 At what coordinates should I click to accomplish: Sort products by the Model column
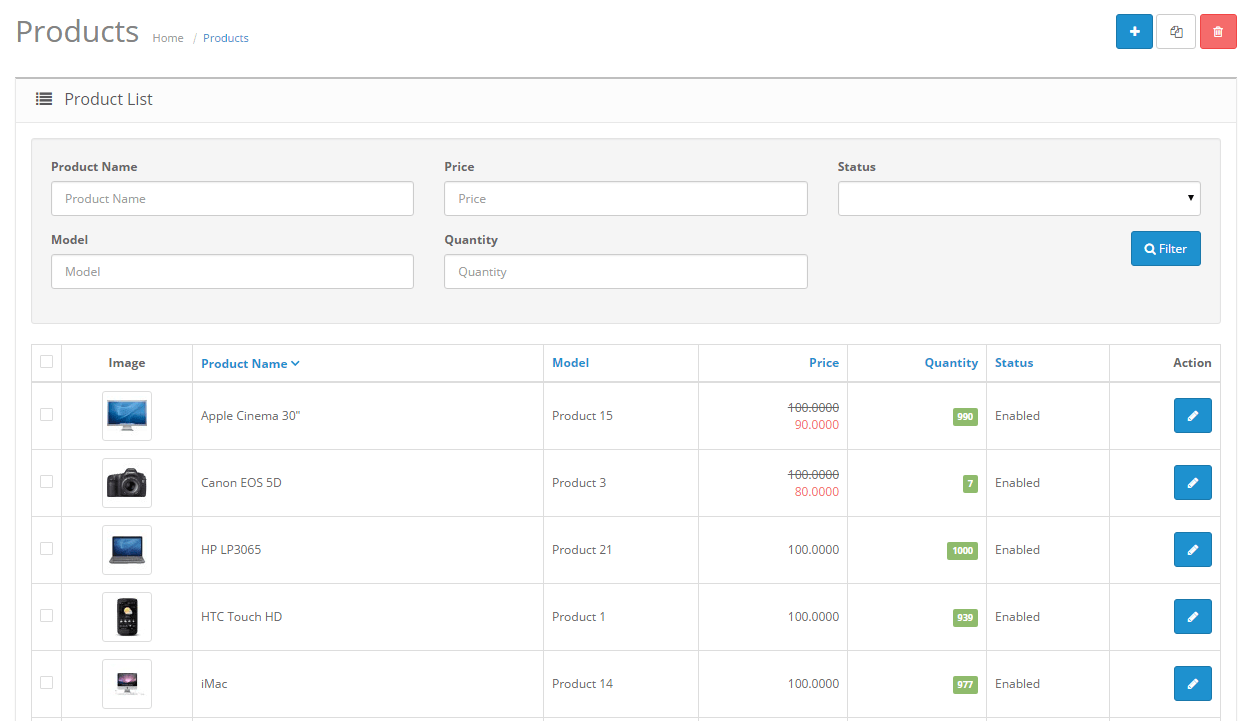point(570,362)
